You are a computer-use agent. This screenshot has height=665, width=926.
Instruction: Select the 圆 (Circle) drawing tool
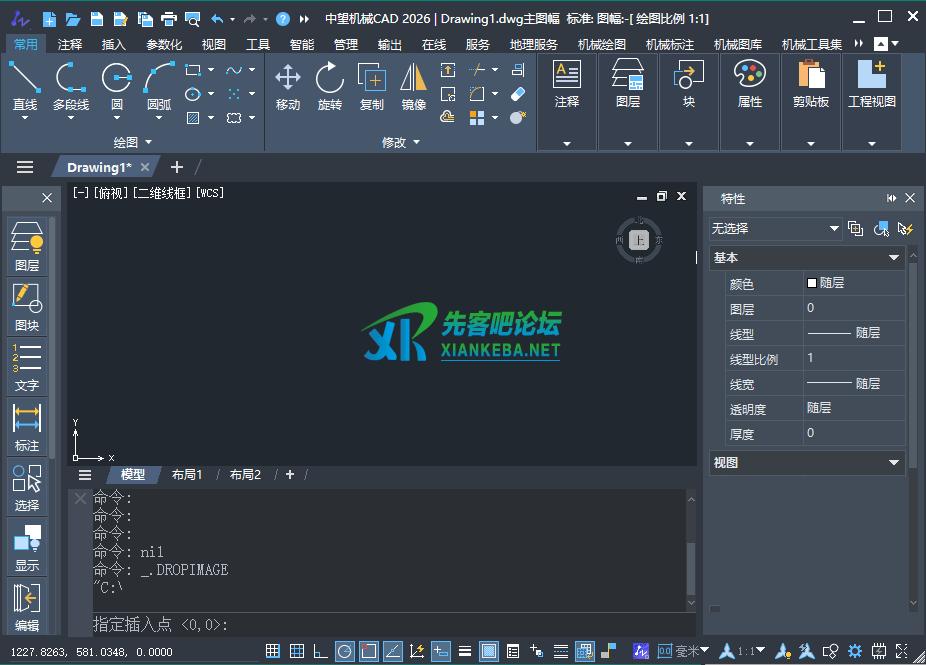point(117,85)
